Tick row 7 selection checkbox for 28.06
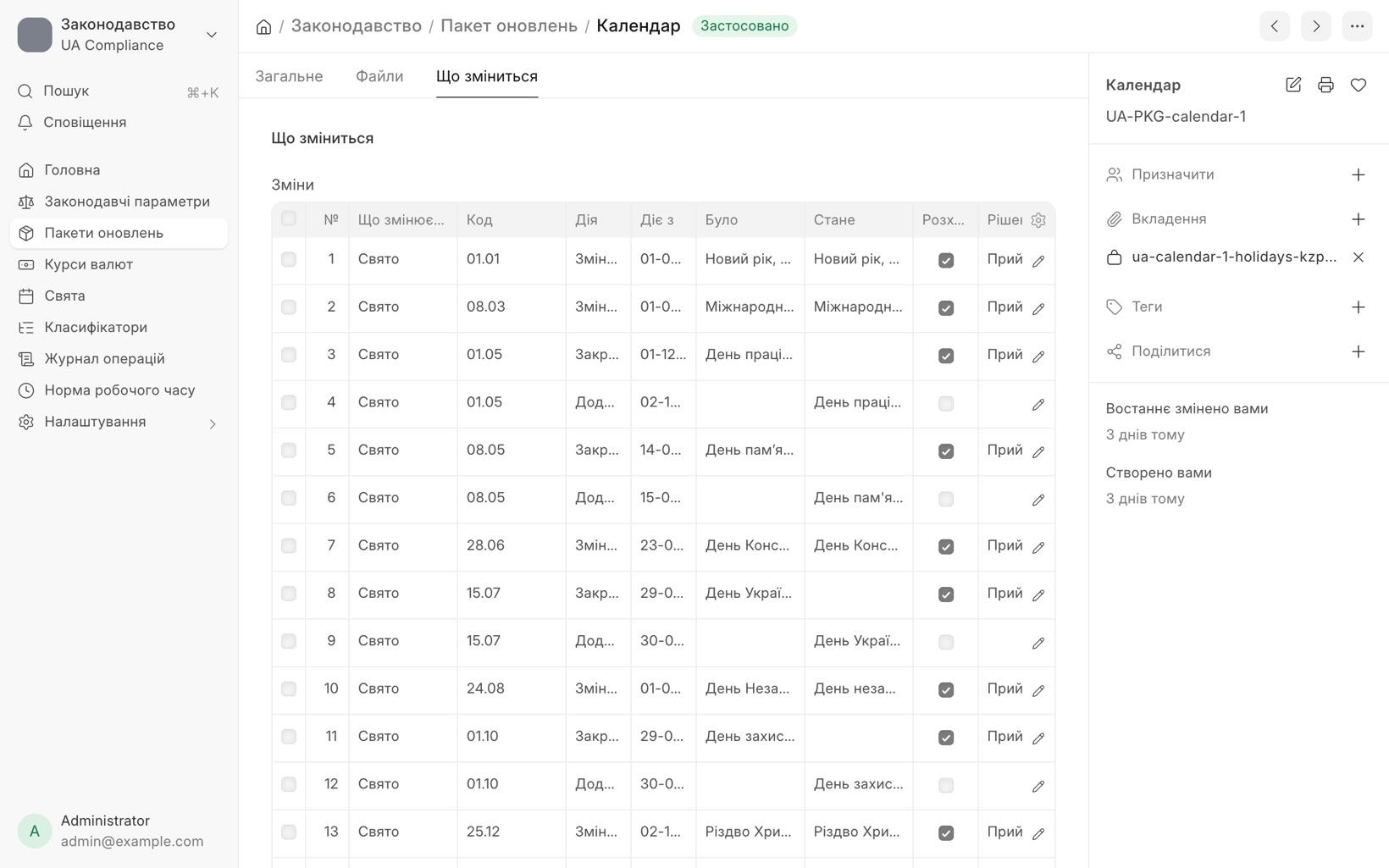The height and width of the screenshot is (868, 1389). pyautogui.click(x=289, y=545)
